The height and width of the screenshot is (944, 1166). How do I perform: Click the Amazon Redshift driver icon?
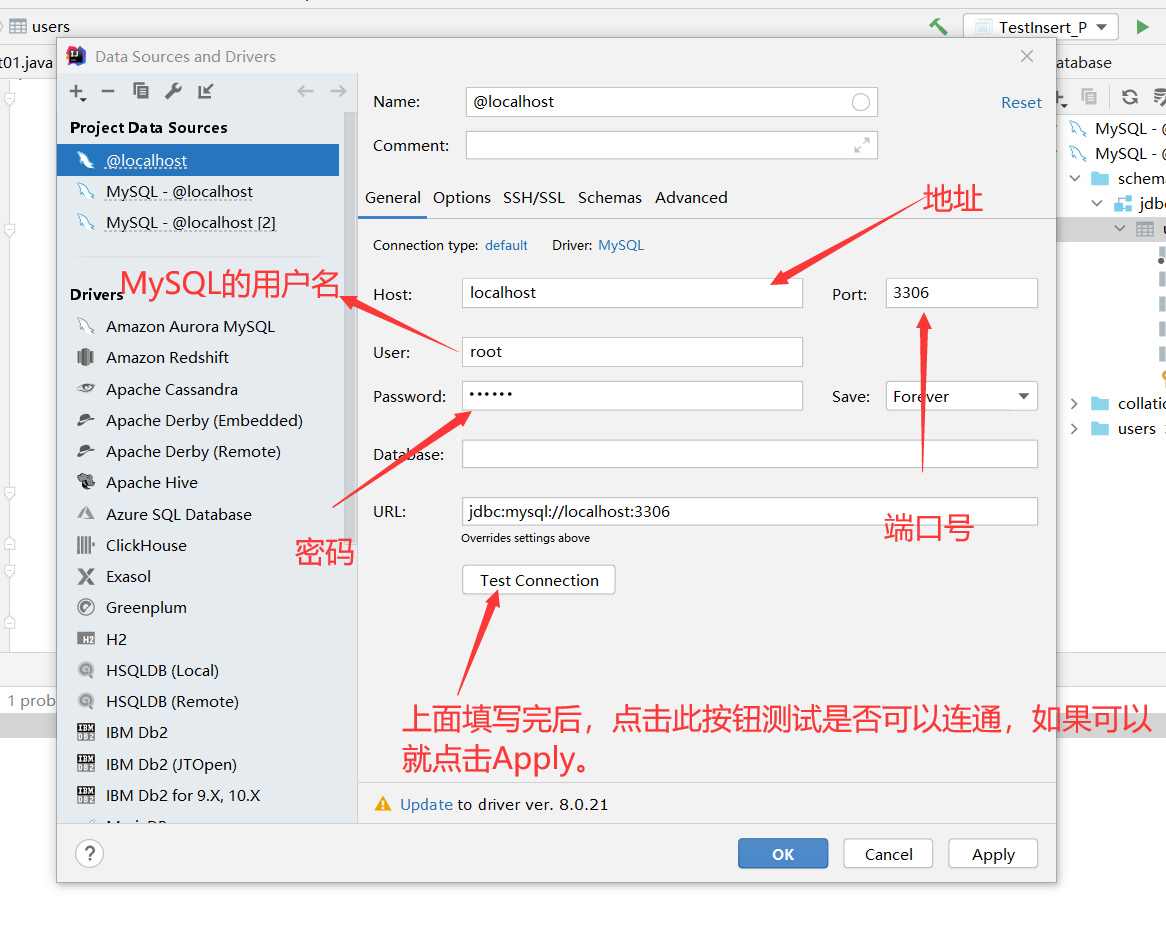click(86, 357)
